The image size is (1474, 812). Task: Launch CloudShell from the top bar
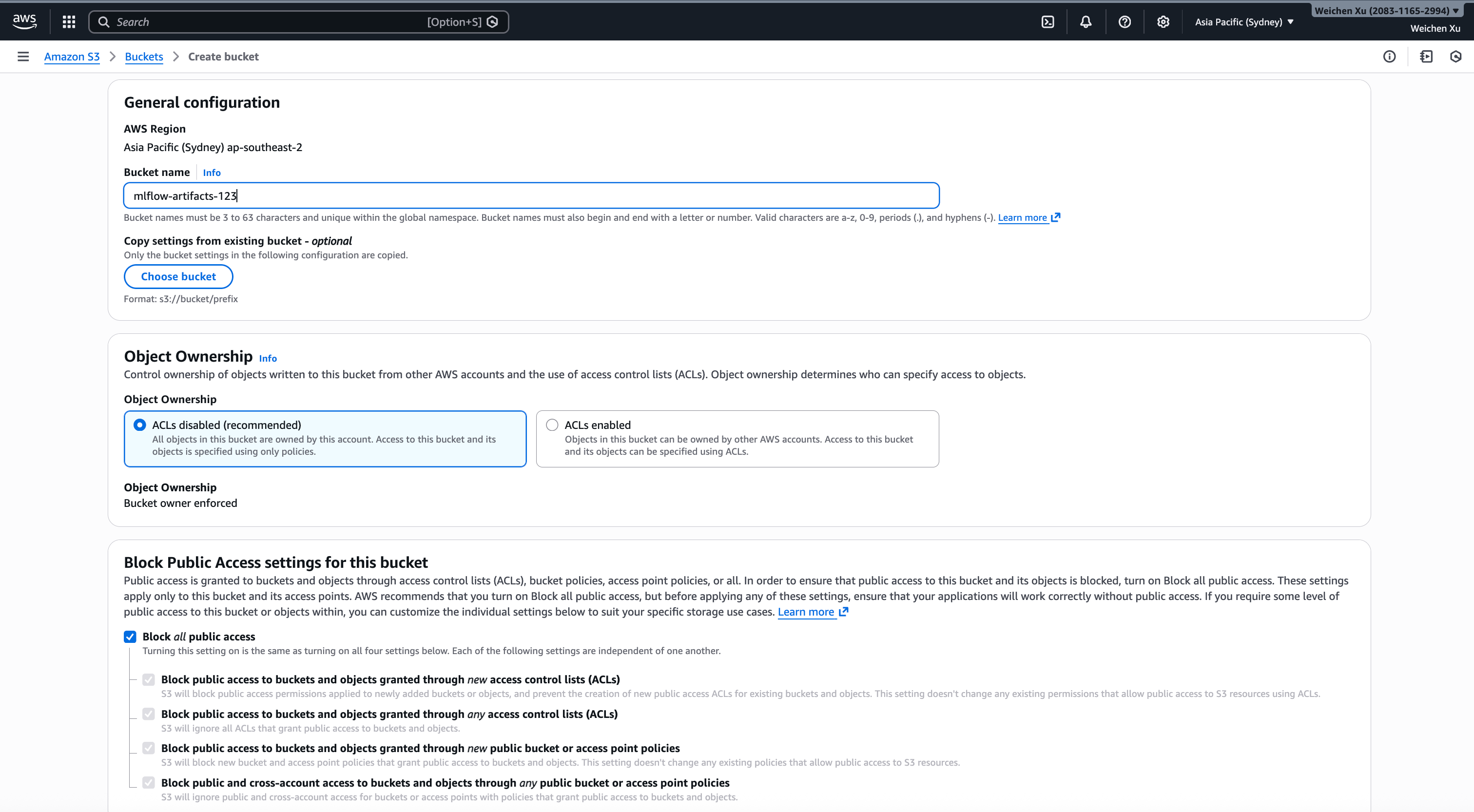tap(1047, 21)
